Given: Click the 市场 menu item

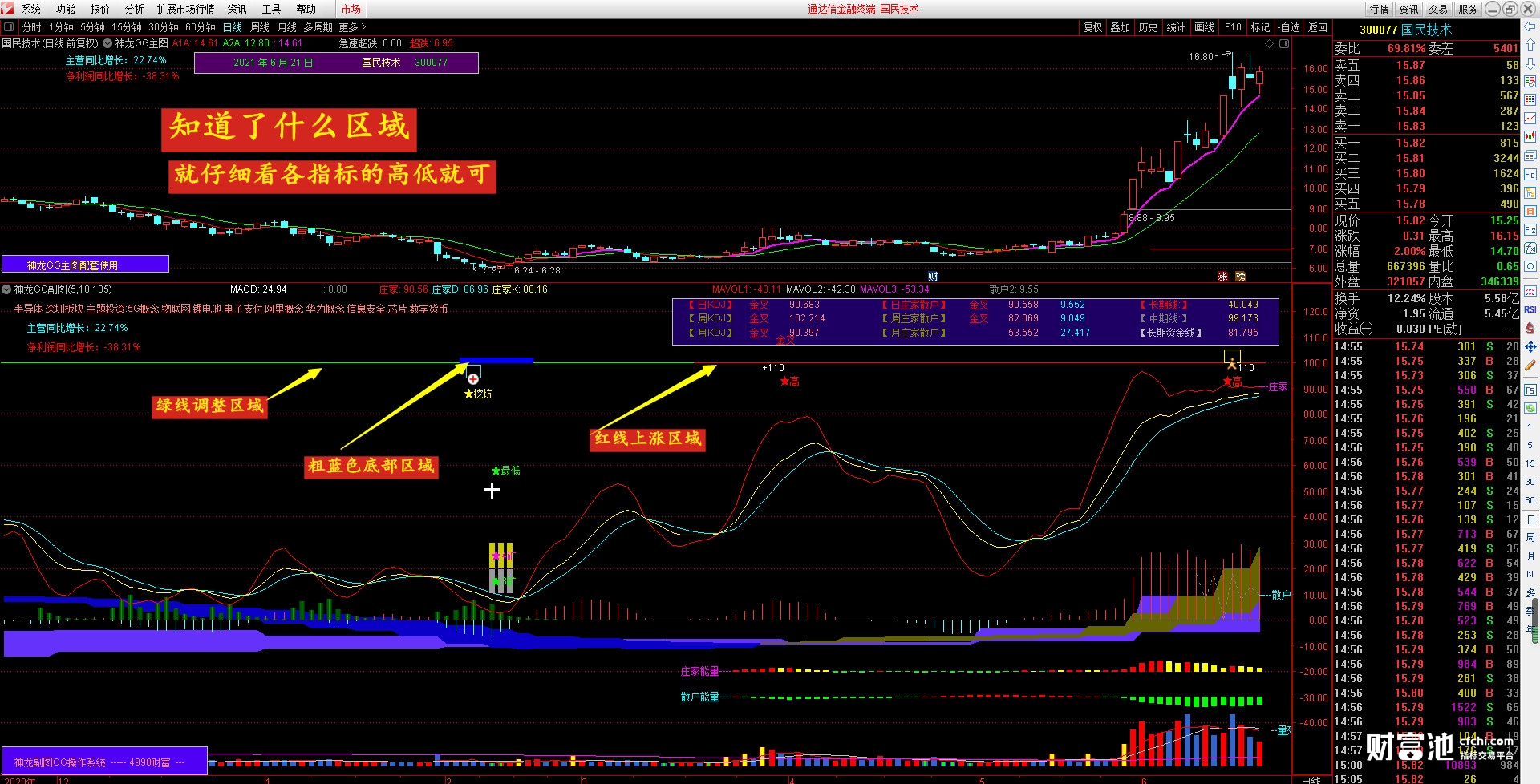Looking at the screenshot, I should (351, 9).
